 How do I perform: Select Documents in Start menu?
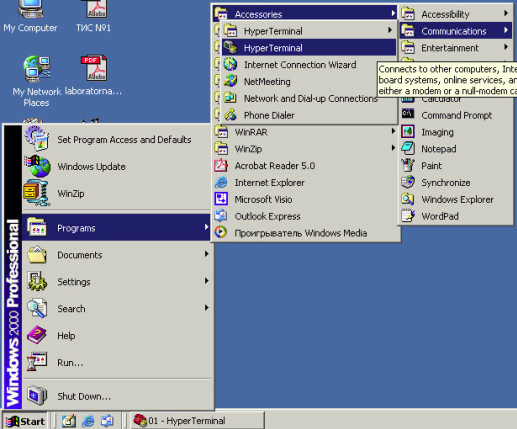click(116, 254)
